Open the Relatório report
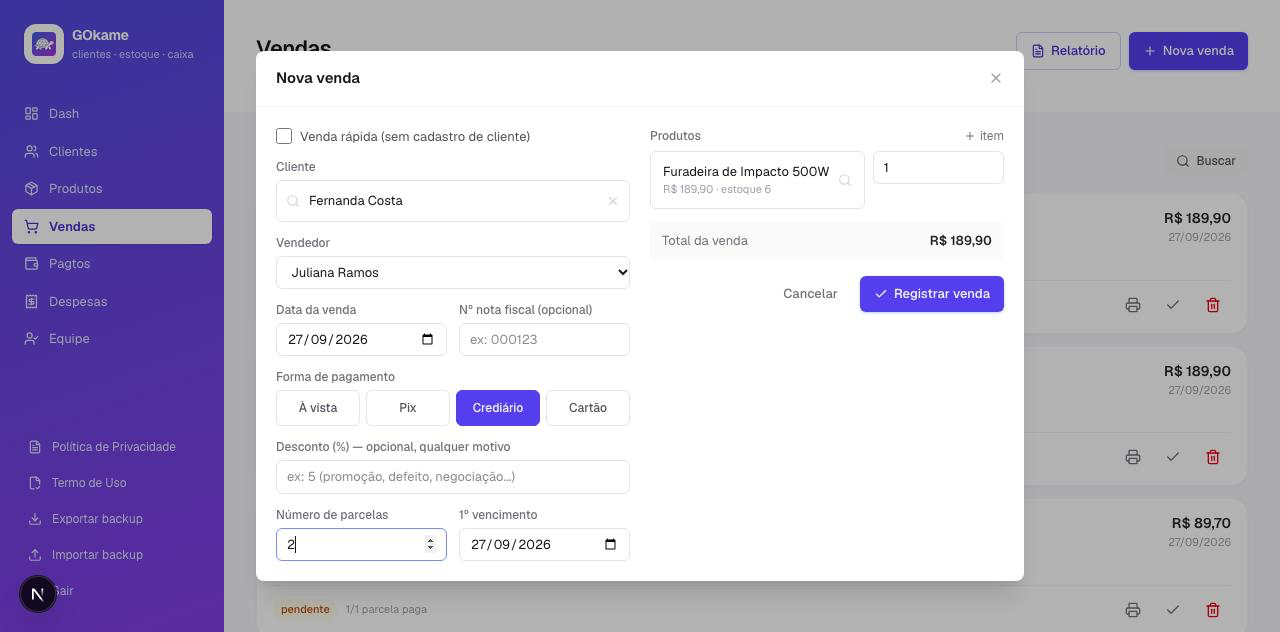This screenshot has height=632, width=1280. click(x=1068, y=51)
